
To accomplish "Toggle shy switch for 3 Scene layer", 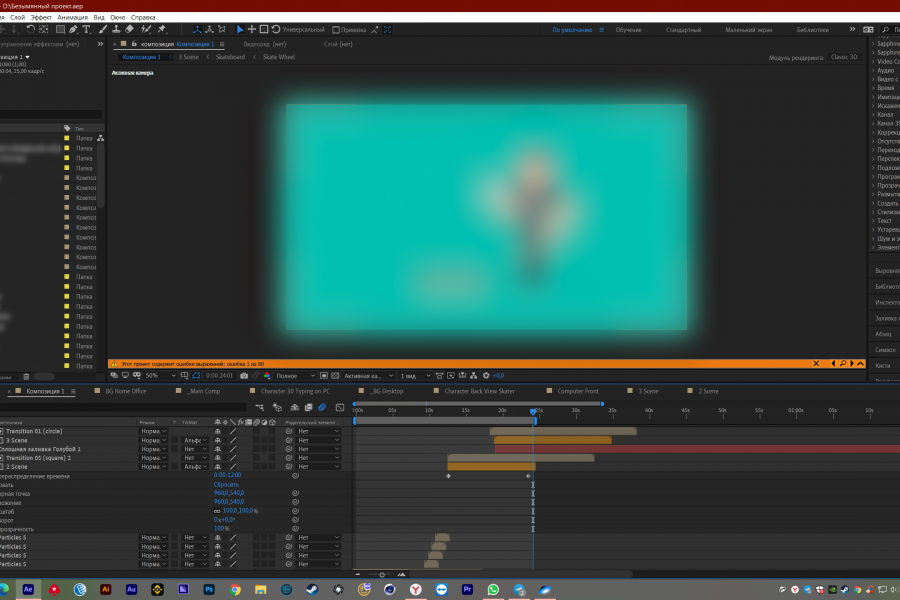I will [218, 440].
